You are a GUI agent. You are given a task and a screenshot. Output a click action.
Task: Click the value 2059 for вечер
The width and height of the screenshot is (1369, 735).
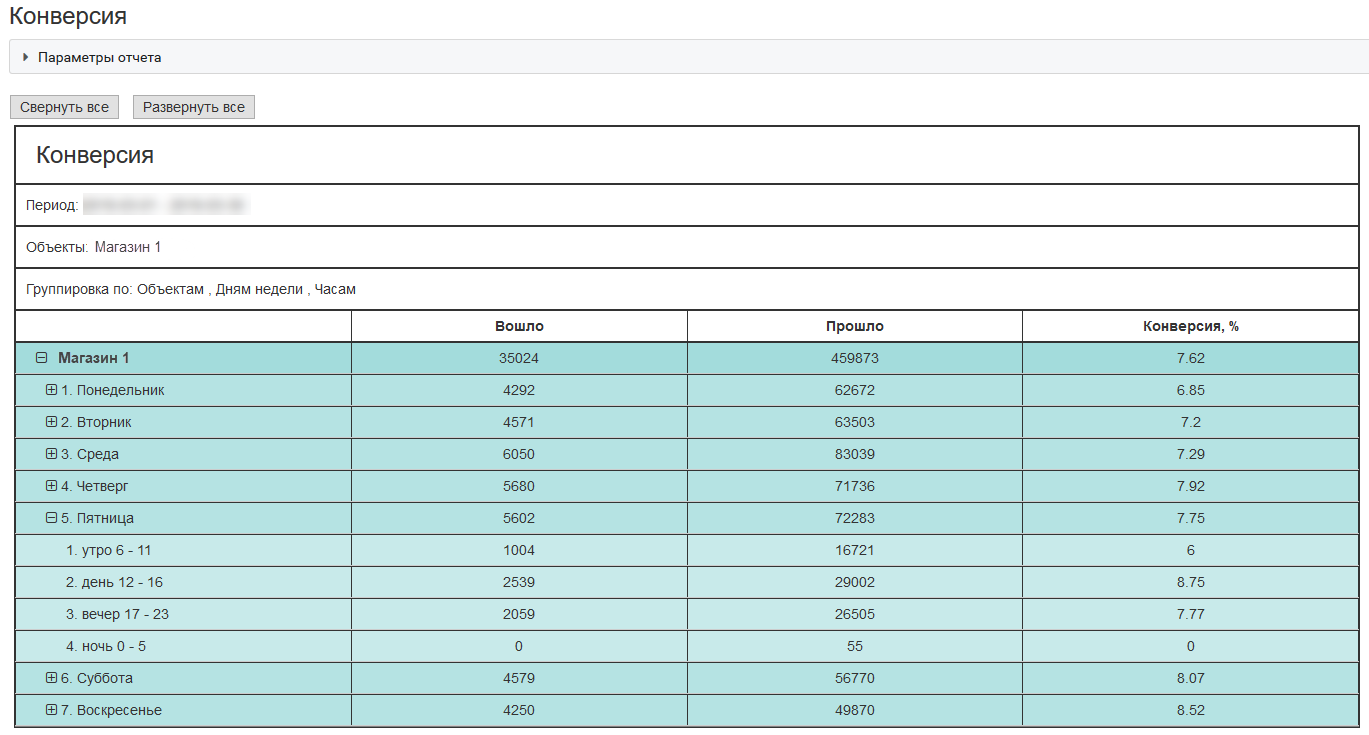(519, 614)
